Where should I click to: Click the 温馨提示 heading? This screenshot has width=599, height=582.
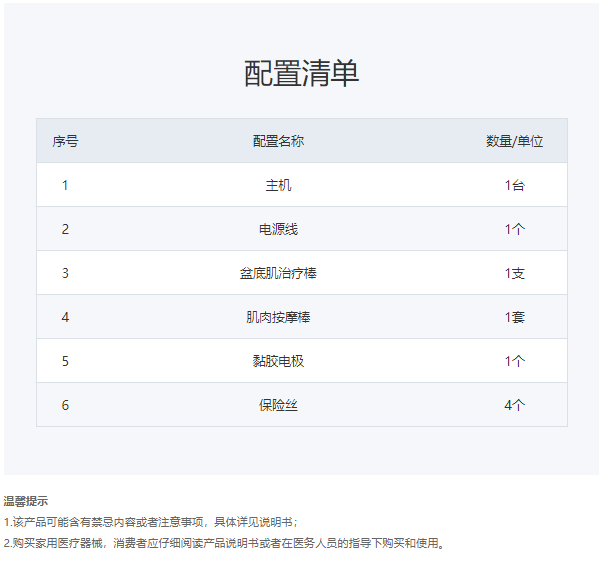coord(26,501)
